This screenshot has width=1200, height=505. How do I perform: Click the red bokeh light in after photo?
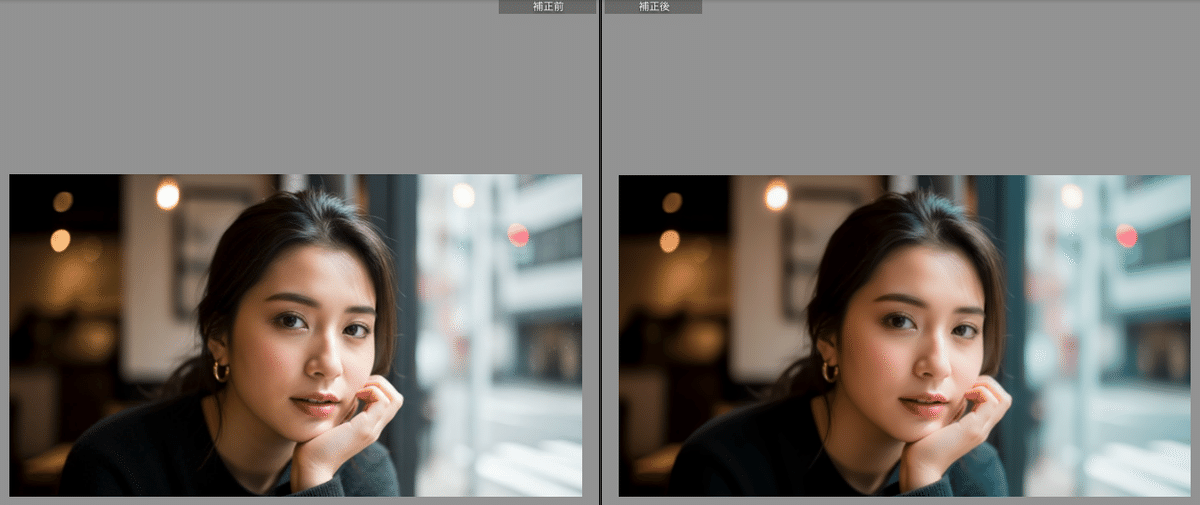[1127, 236]
